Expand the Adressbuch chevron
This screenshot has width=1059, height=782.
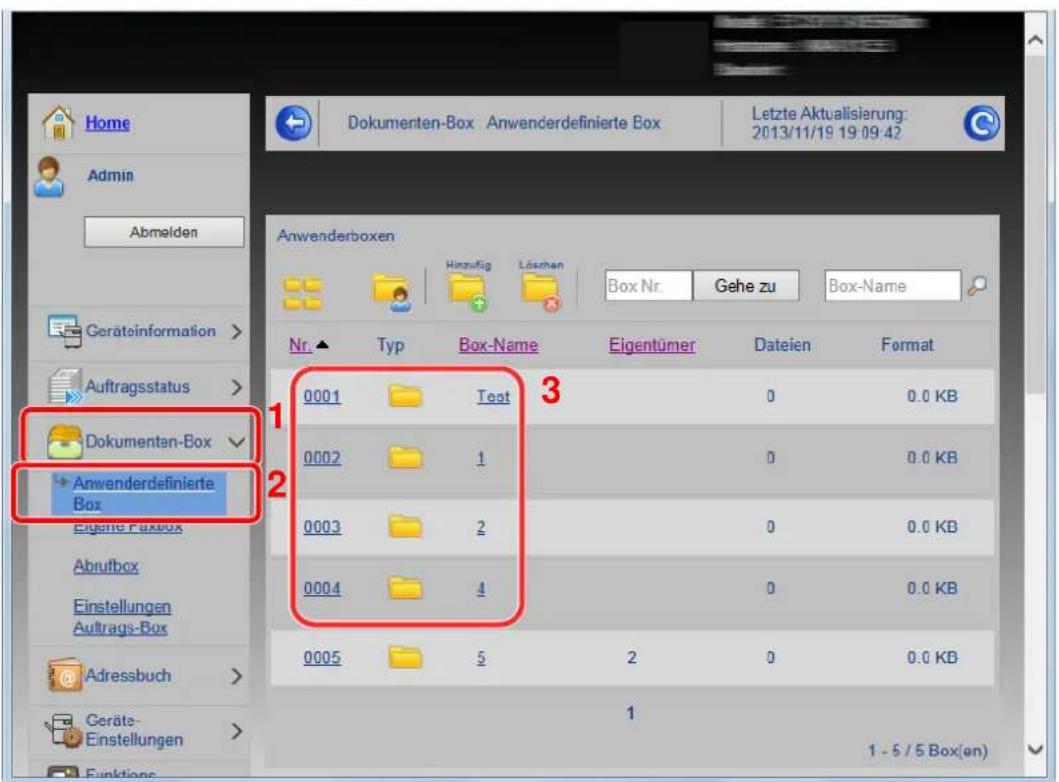click(x=236, y=676)
